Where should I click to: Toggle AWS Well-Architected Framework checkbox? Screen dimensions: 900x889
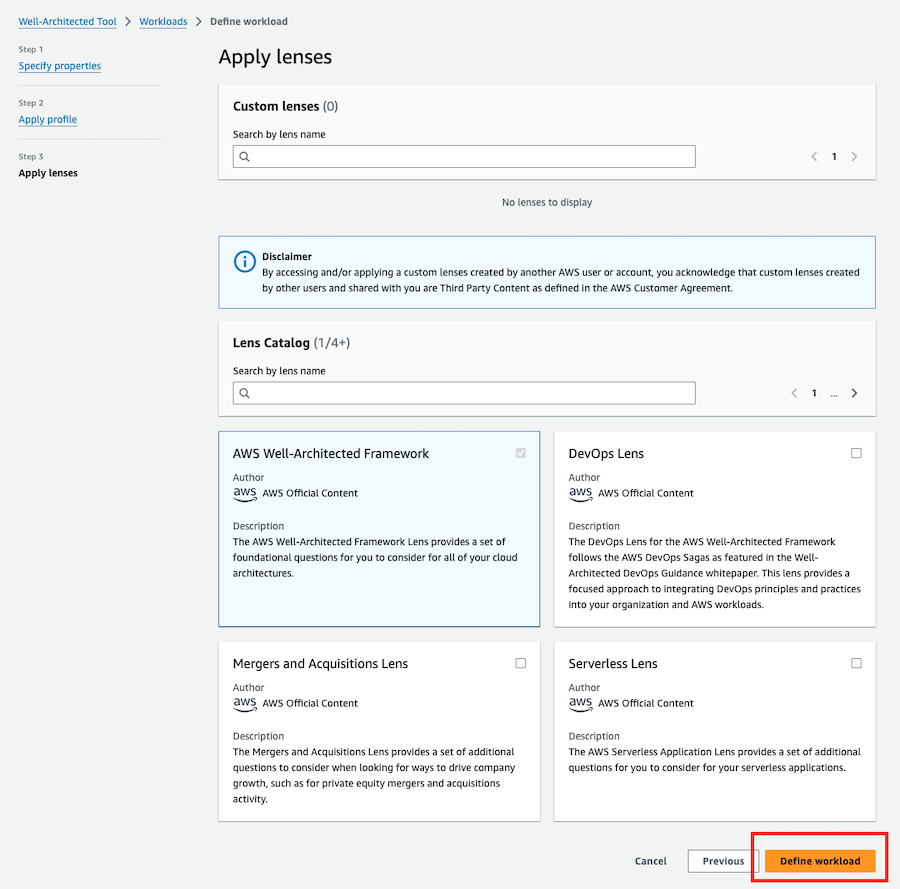tap(521, 453)
